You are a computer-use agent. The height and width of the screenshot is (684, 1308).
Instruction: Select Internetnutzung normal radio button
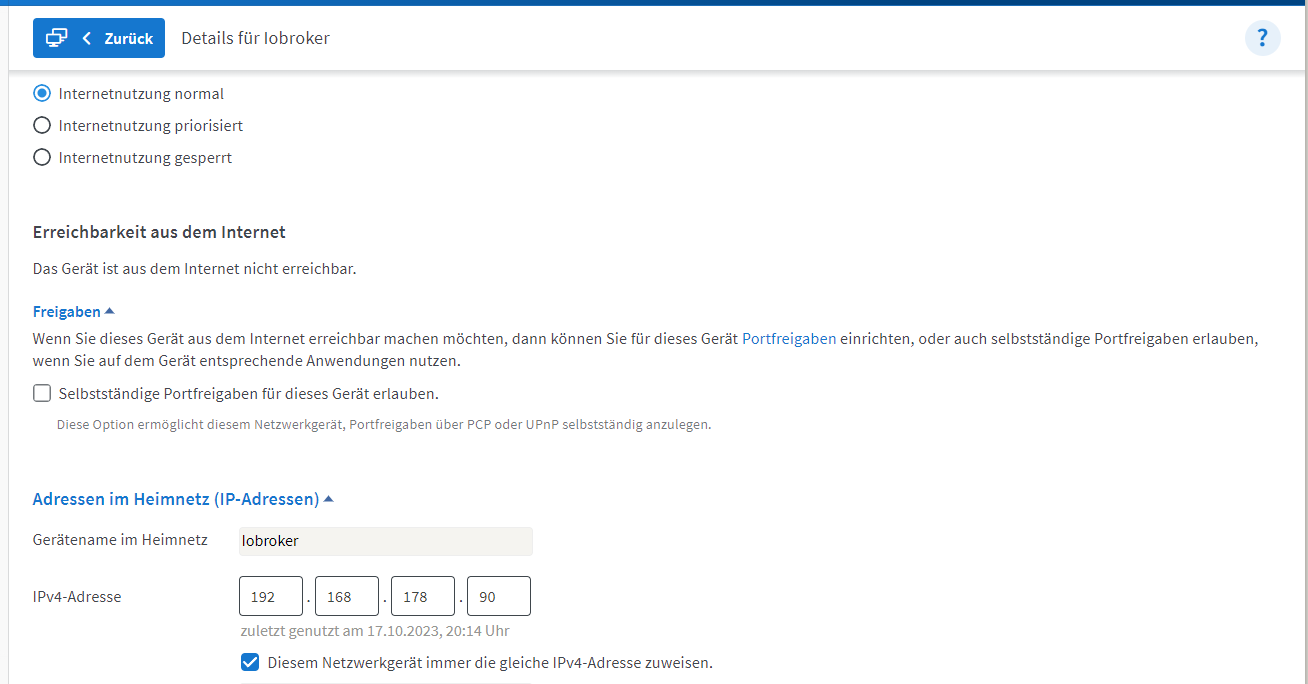point(42,94)
